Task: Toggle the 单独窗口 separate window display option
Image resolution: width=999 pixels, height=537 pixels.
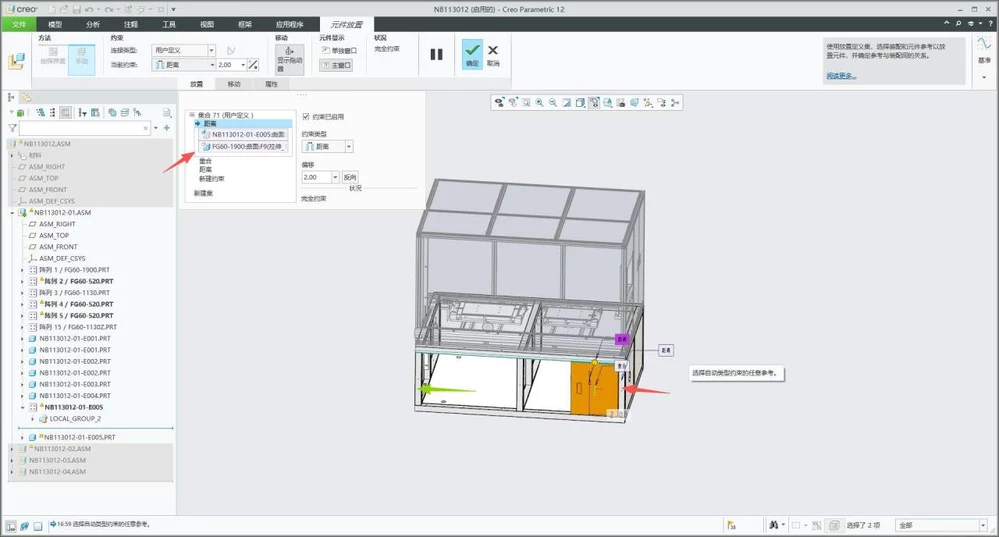Action: click(x=339, y=50)
